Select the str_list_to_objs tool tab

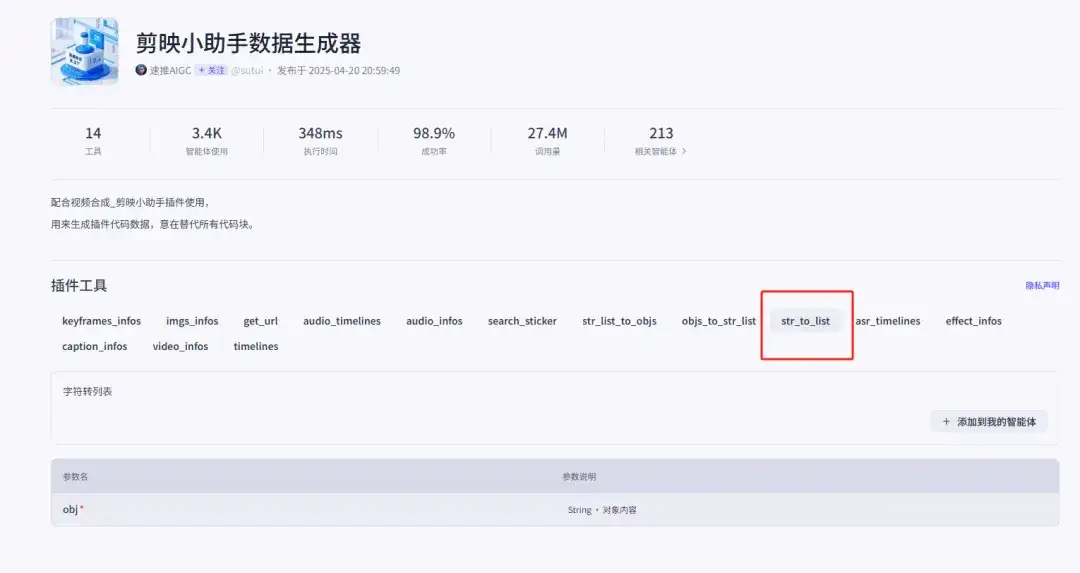tap(619, 321)
